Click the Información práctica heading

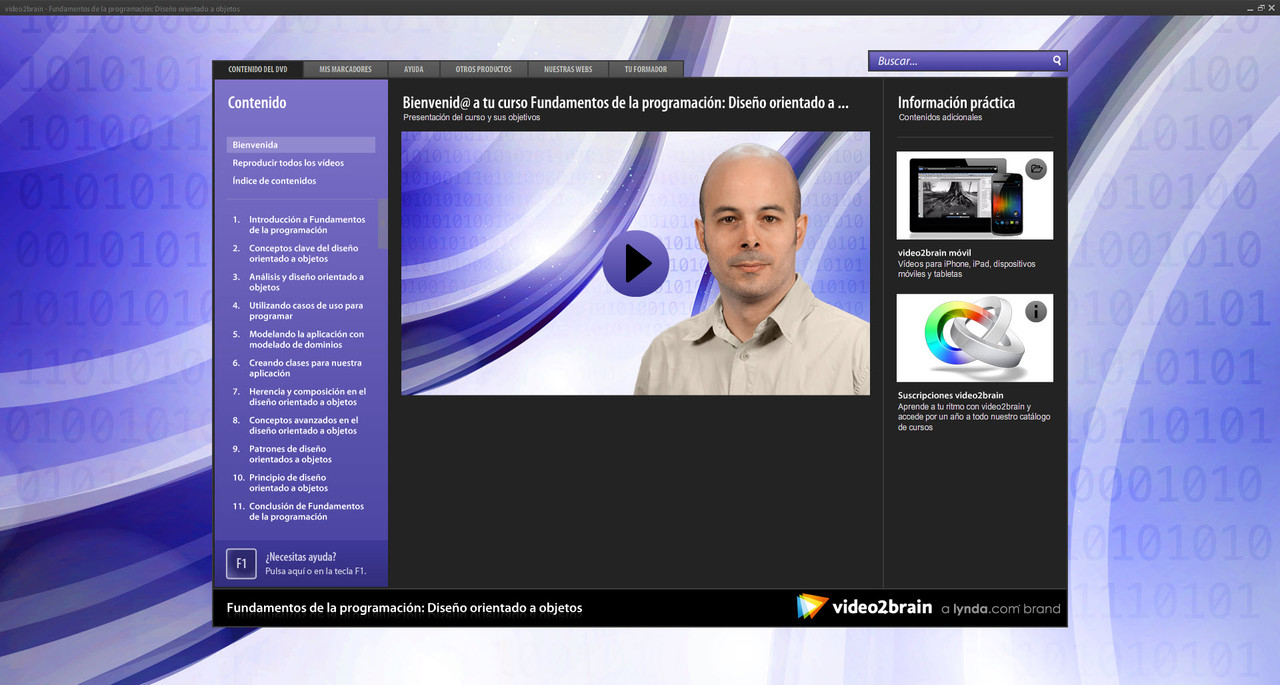(x=956, y=102)
